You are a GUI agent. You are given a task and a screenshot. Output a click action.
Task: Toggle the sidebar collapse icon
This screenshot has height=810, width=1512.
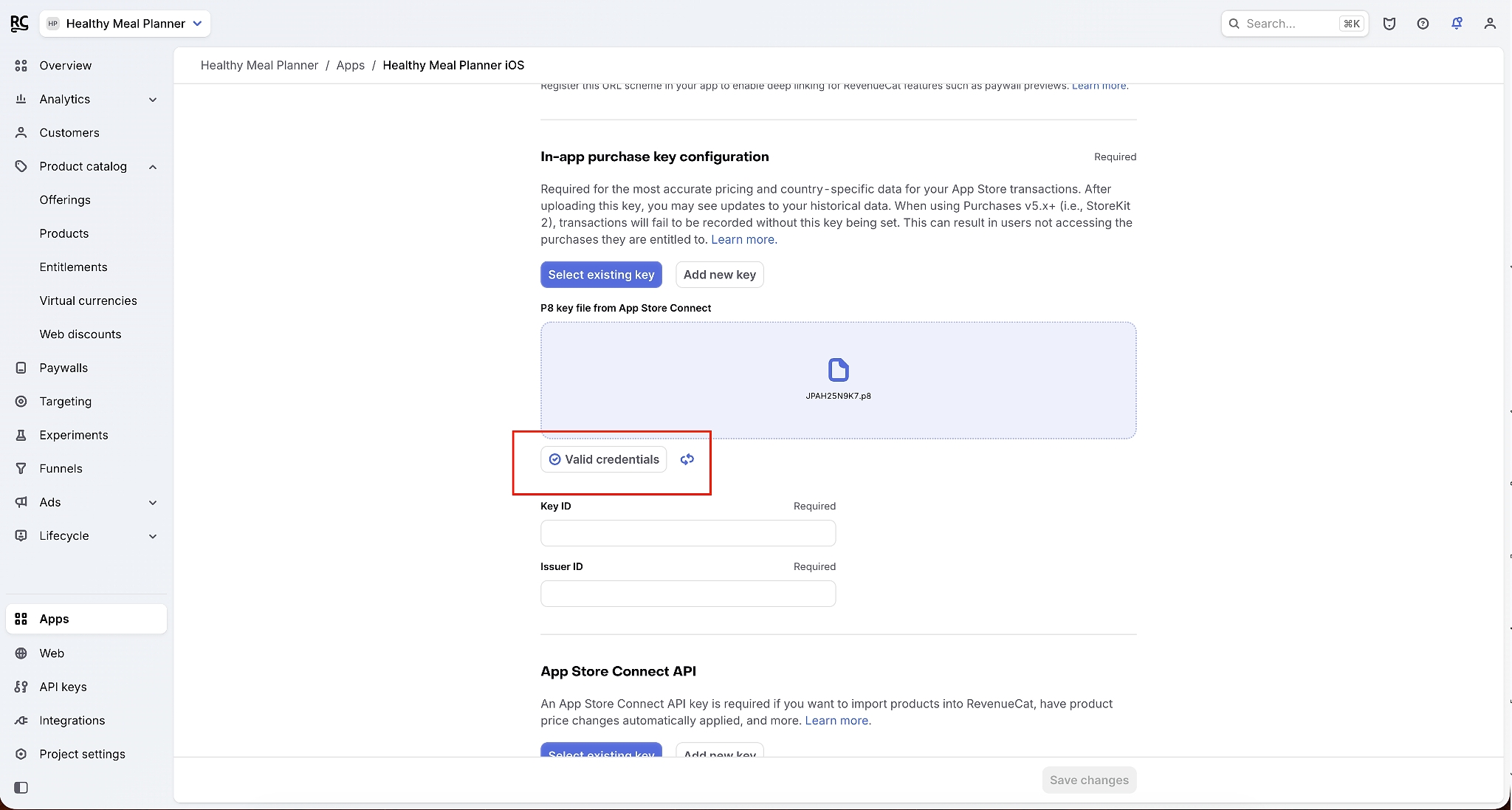[21, 788]
